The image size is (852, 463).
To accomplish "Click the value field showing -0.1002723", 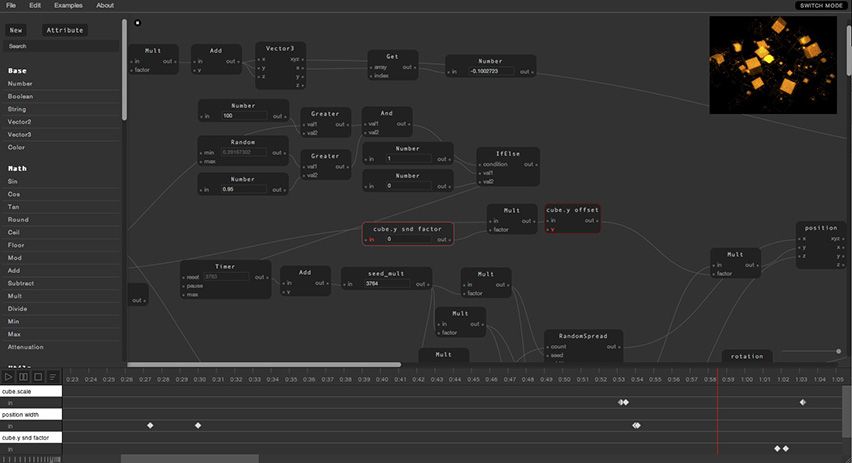I will (492, 71).
